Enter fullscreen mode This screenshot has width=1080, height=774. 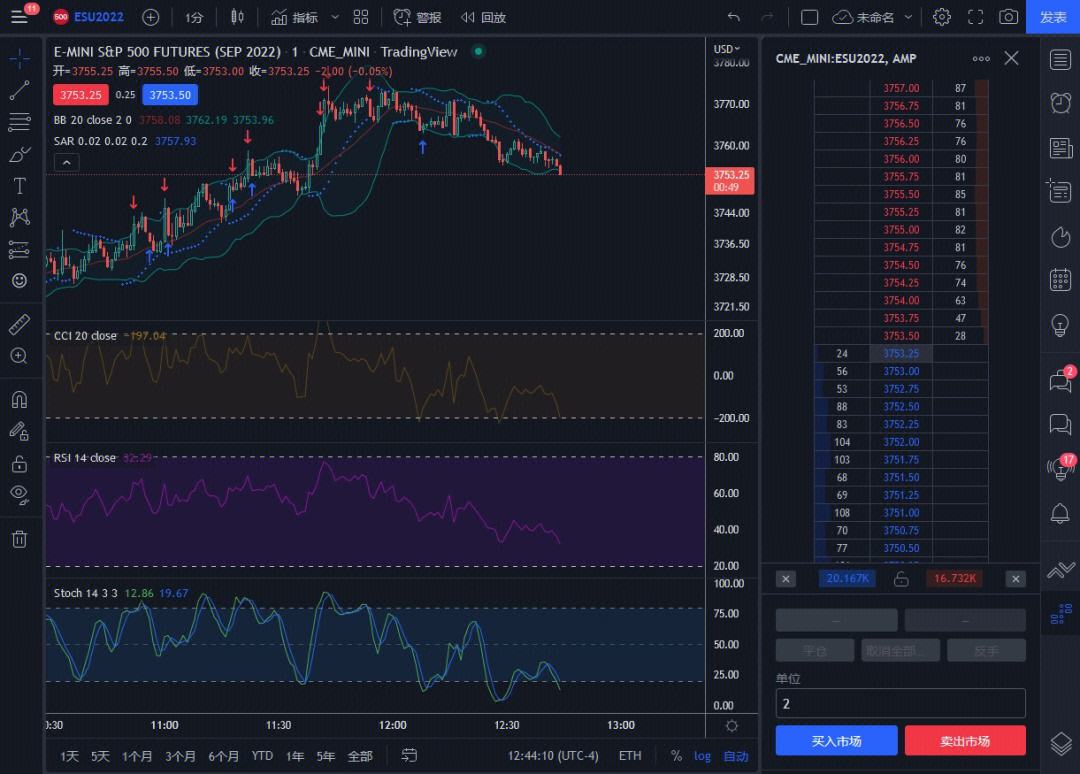tap(975, 17)
